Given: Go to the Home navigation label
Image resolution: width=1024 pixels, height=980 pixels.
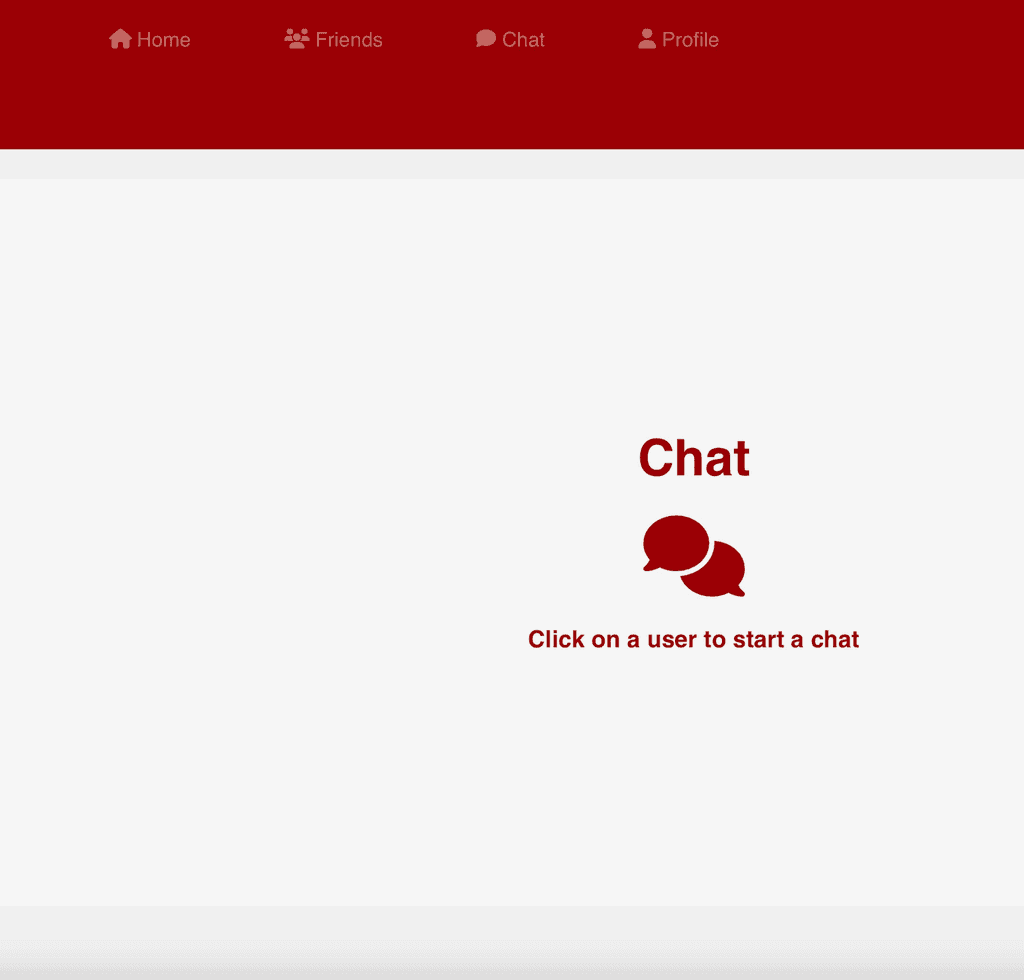Looking at the screenshot, I should point(164,40).
